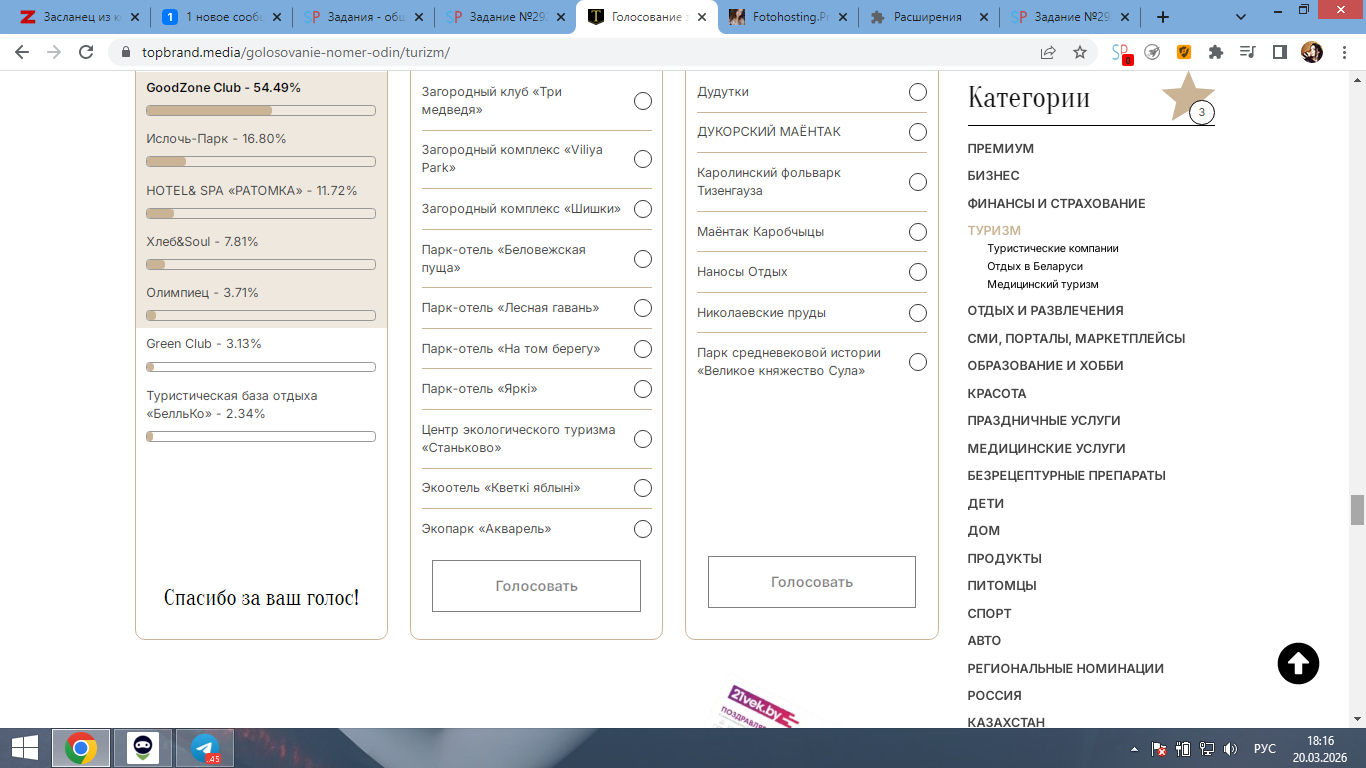This screenshot has width=1366, height=768.
Task: Select Парк-отель «На том берегу»
Action: click(643, 349)
